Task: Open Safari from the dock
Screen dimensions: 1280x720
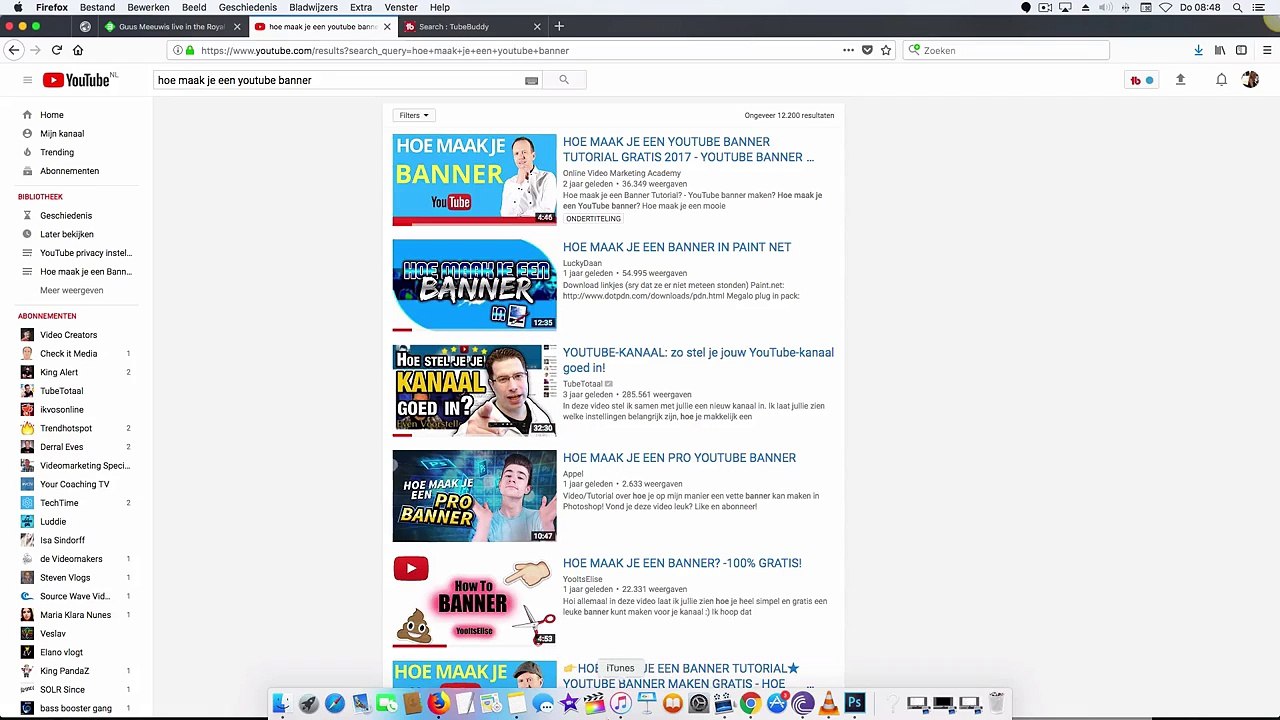Action: tap(334, 704)
